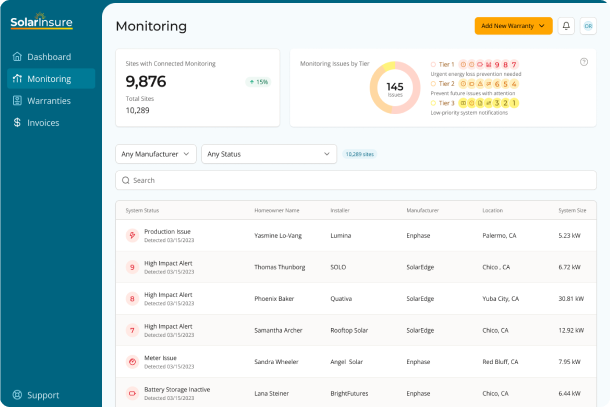Click the Battery Storage Inactive icon
The image size is (610, 407).
click(132, 393)
